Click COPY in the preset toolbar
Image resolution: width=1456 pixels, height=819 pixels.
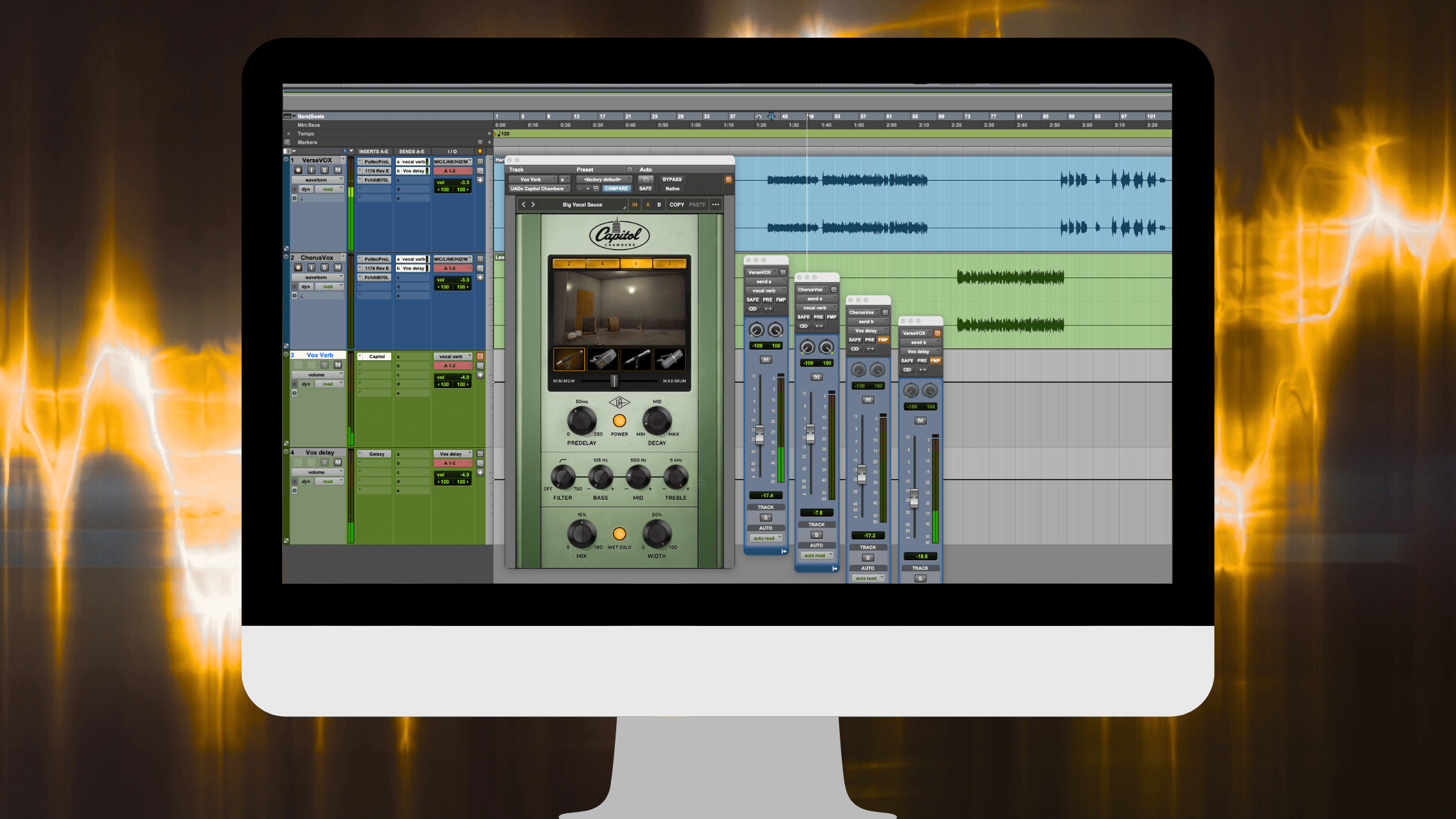pos(677,205)
